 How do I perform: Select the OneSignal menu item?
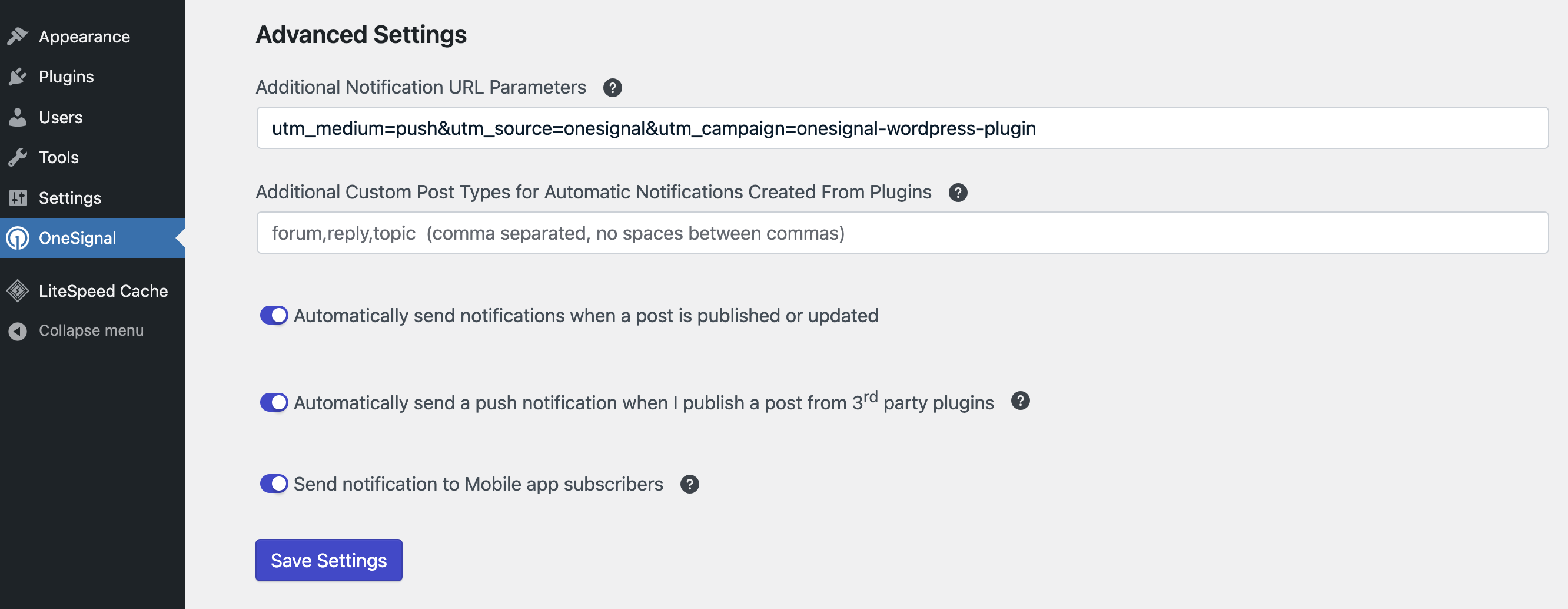(92, 238)
